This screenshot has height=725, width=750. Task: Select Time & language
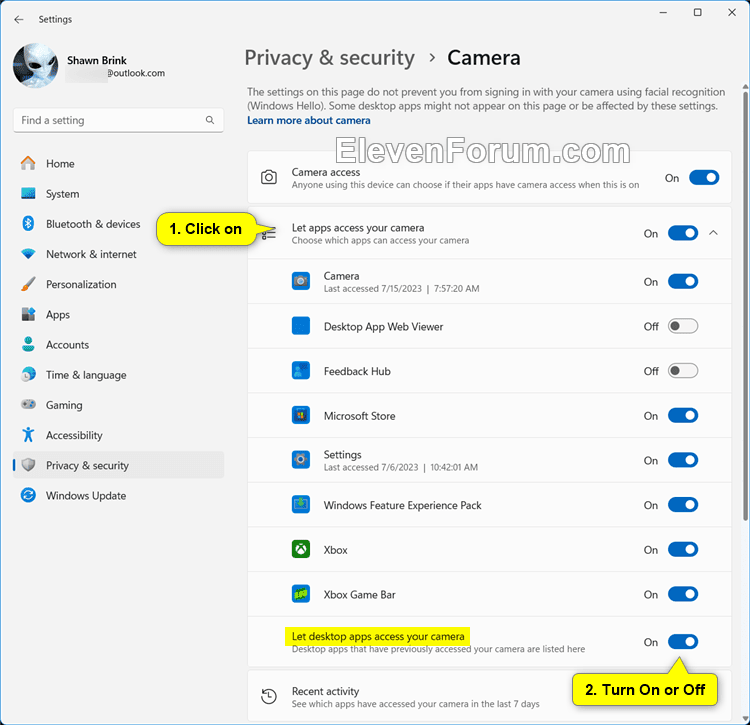coord(118,374)
